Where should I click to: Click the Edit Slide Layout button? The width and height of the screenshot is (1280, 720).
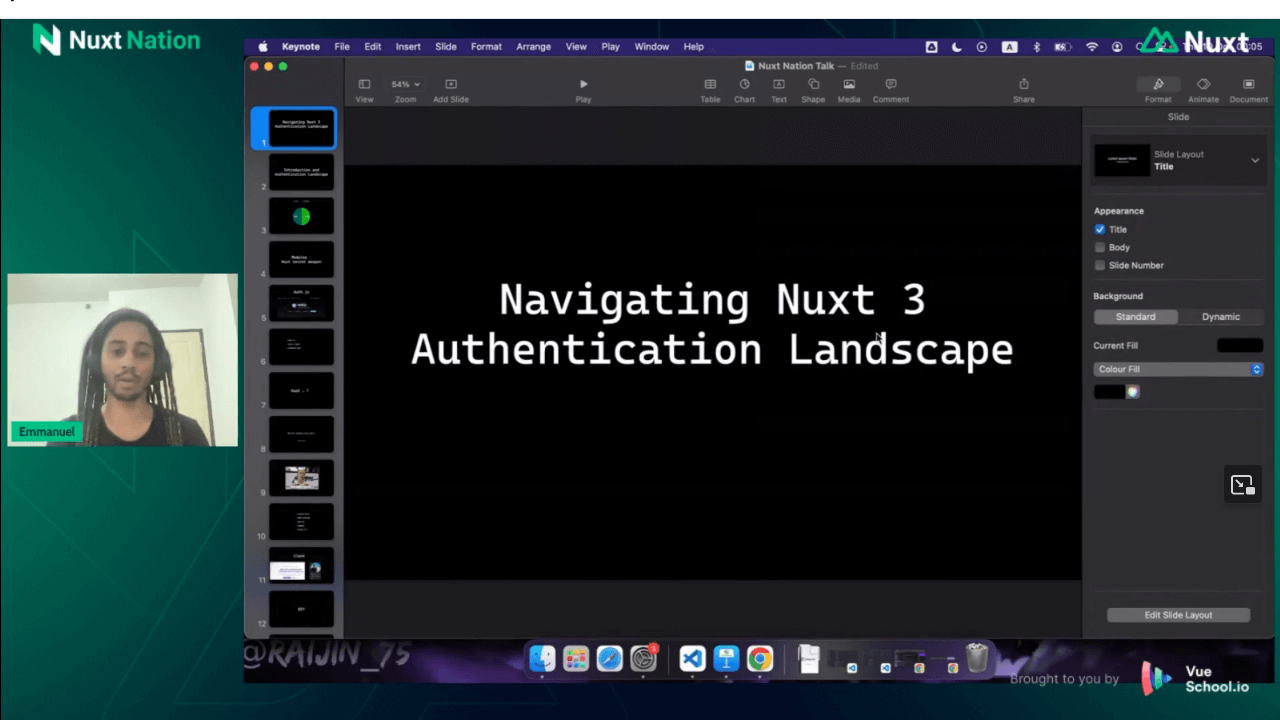(1178, 615)
